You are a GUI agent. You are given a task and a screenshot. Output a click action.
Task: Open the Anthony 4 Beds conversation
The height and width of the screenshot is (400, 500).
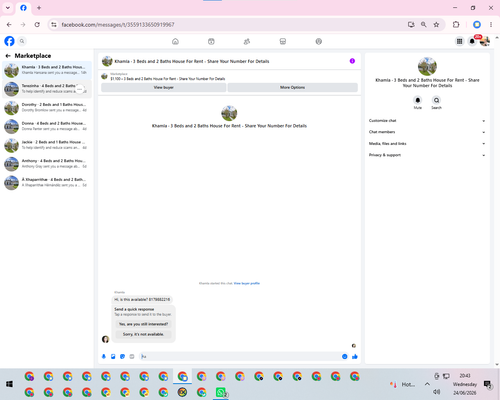47,164
